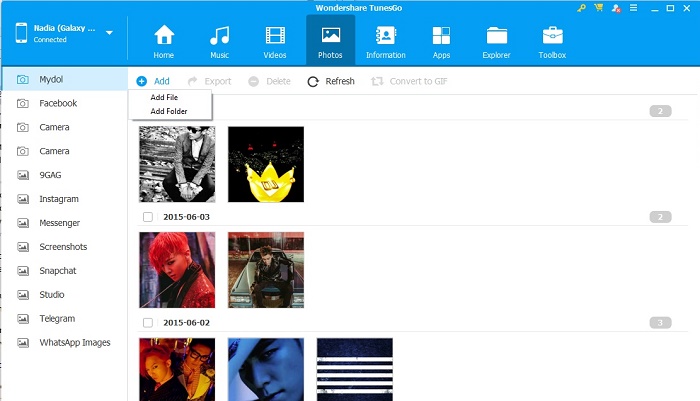Open the Apps section
This screenshot has width=700, height=401.
click(441, 40)
